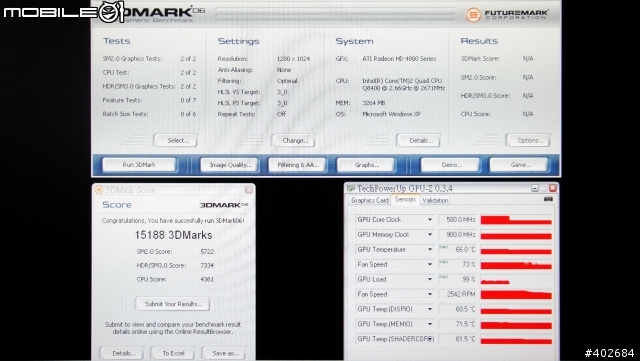Click the SM2.0 Score 5722 value

point(207,252)
